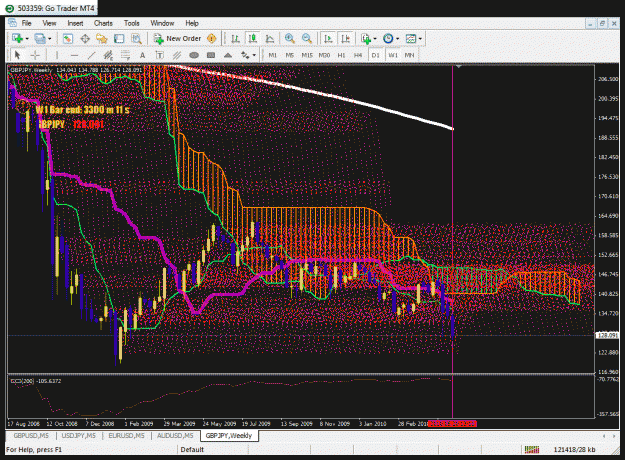The height and width of the screenshot is (460, 625).
Task: Open the Navigator folder-star icon
Action: pos(102,39)
